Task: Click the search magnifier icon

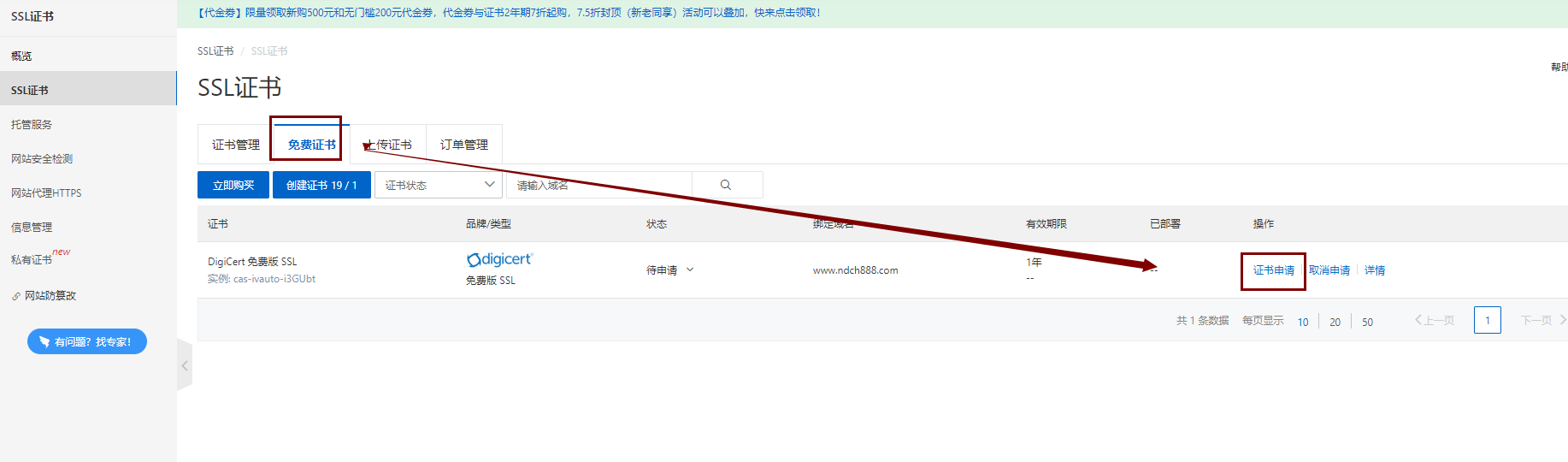Action: [726, 185]
